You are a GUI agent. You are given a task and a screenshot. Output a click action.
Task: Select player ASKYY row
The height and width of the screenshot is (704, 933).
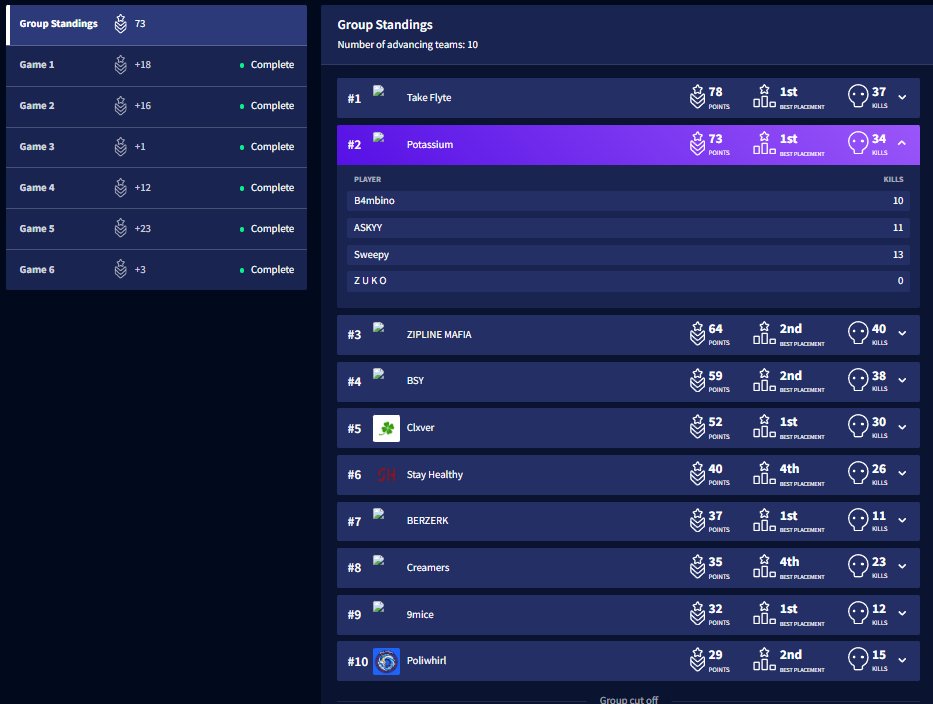pyautogui.click(x=628, y=227)
